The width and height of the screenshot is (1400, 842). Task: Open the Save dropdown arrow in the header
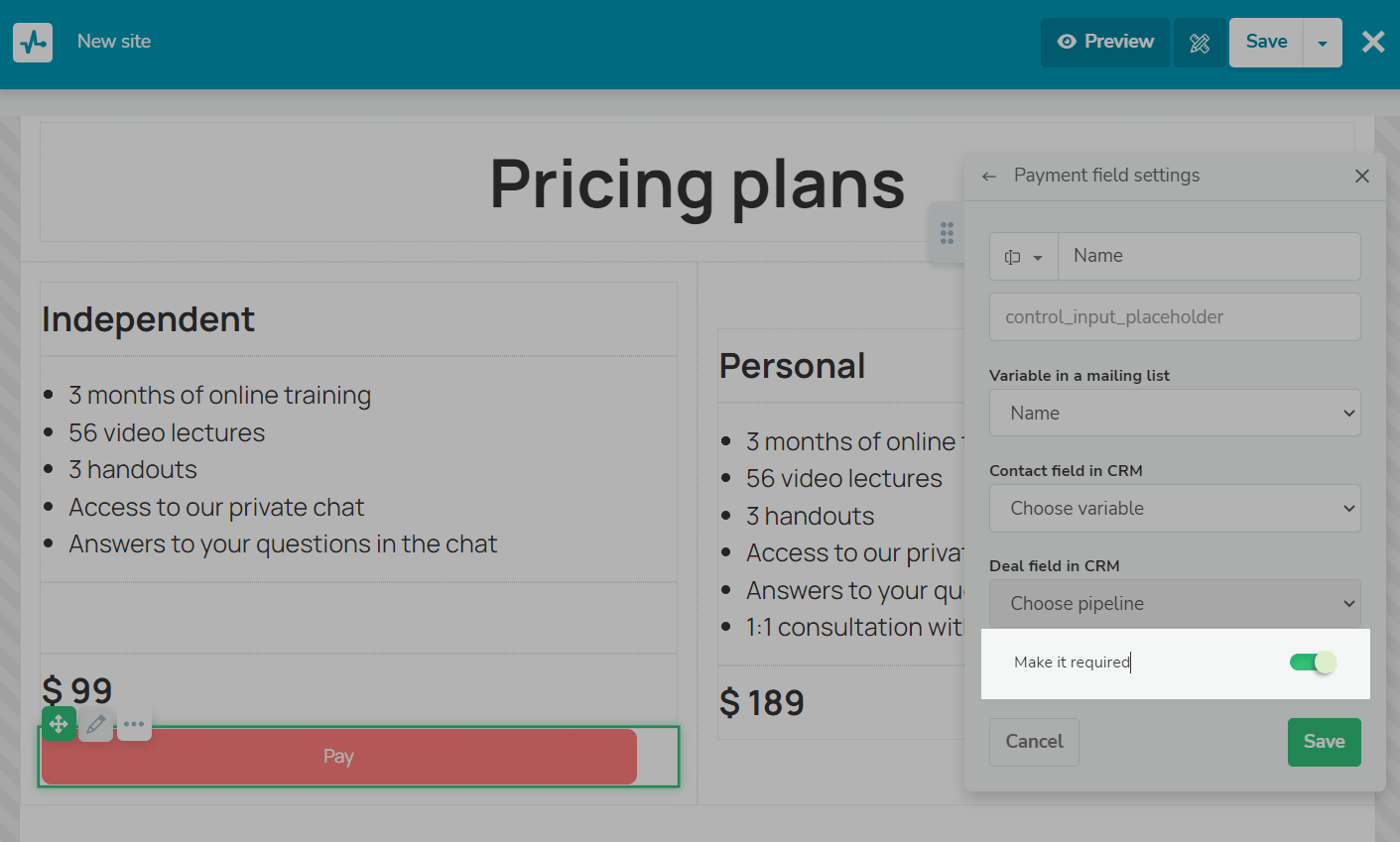[x=1323, y=43]
